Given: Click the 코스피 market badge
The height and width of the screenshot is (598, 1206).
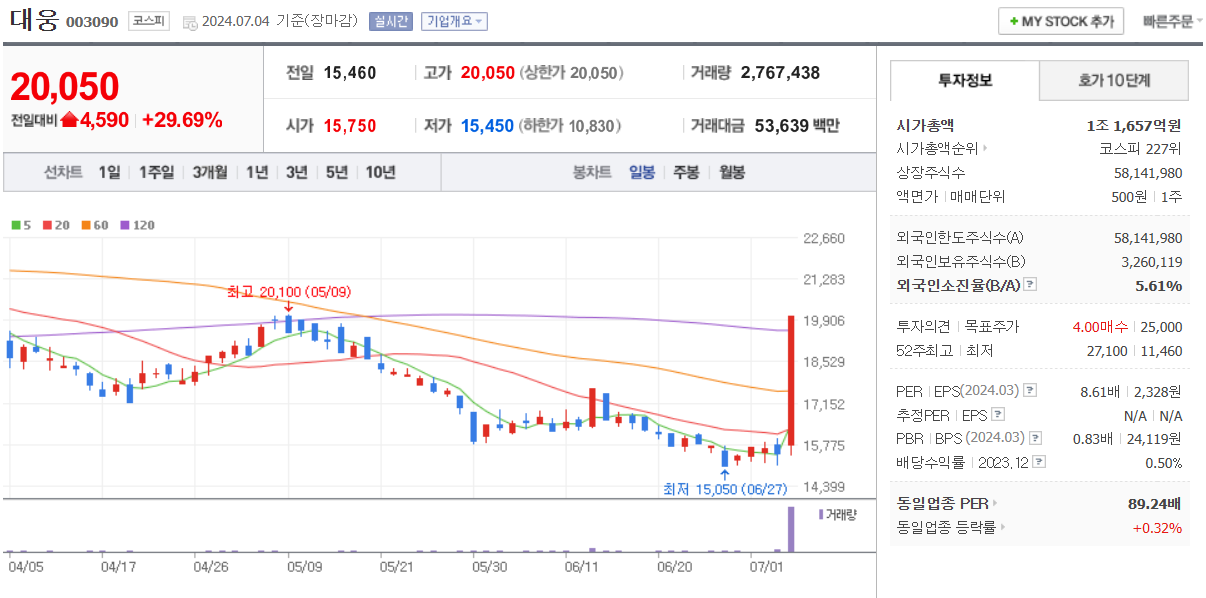Looking at the screenshot, I should (149, 21).
